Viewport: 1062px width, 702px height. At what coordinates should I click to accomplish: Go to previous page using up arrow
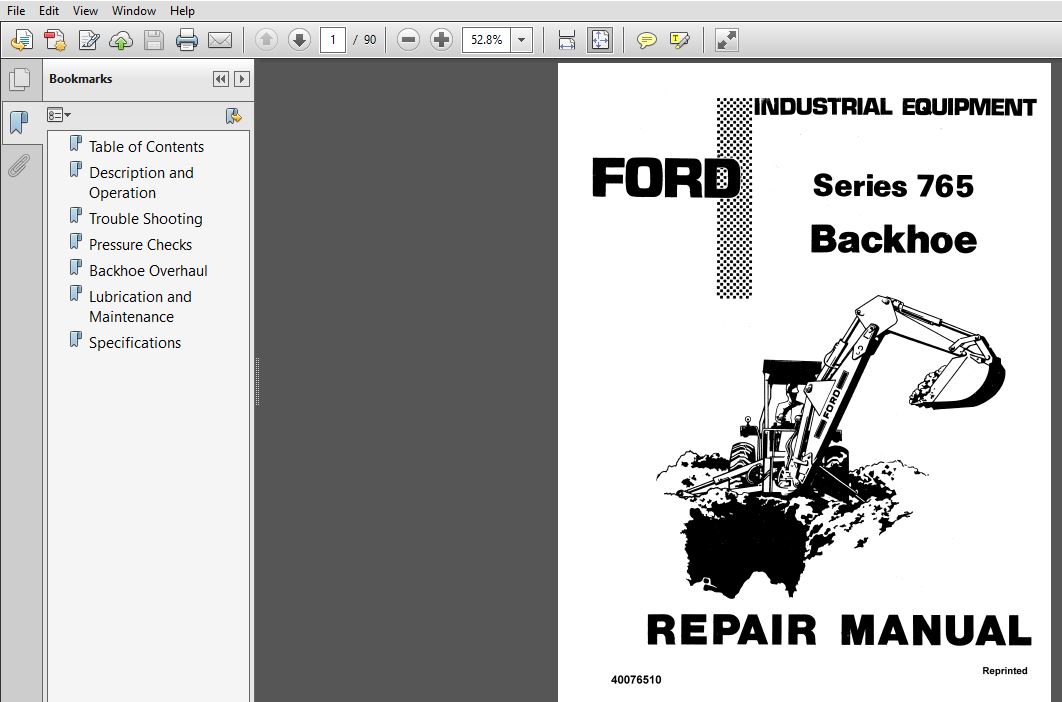pyautogui.click(x=266, y=40)
